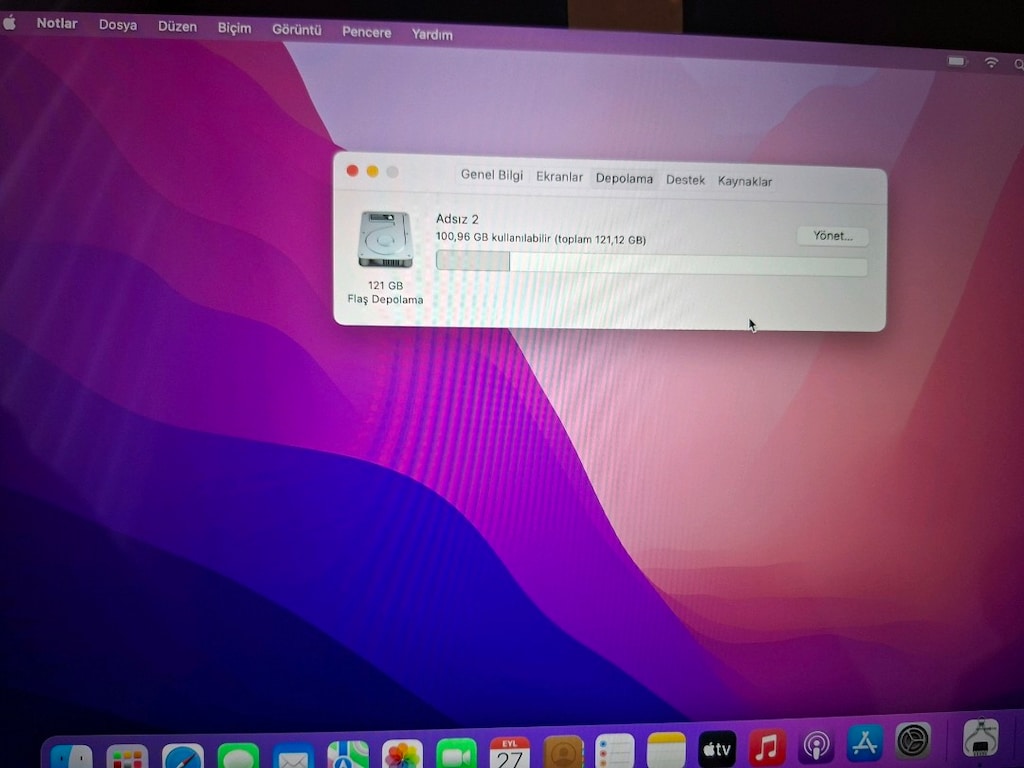
Task: Open Messages from the dock
Action: point(238,756)
